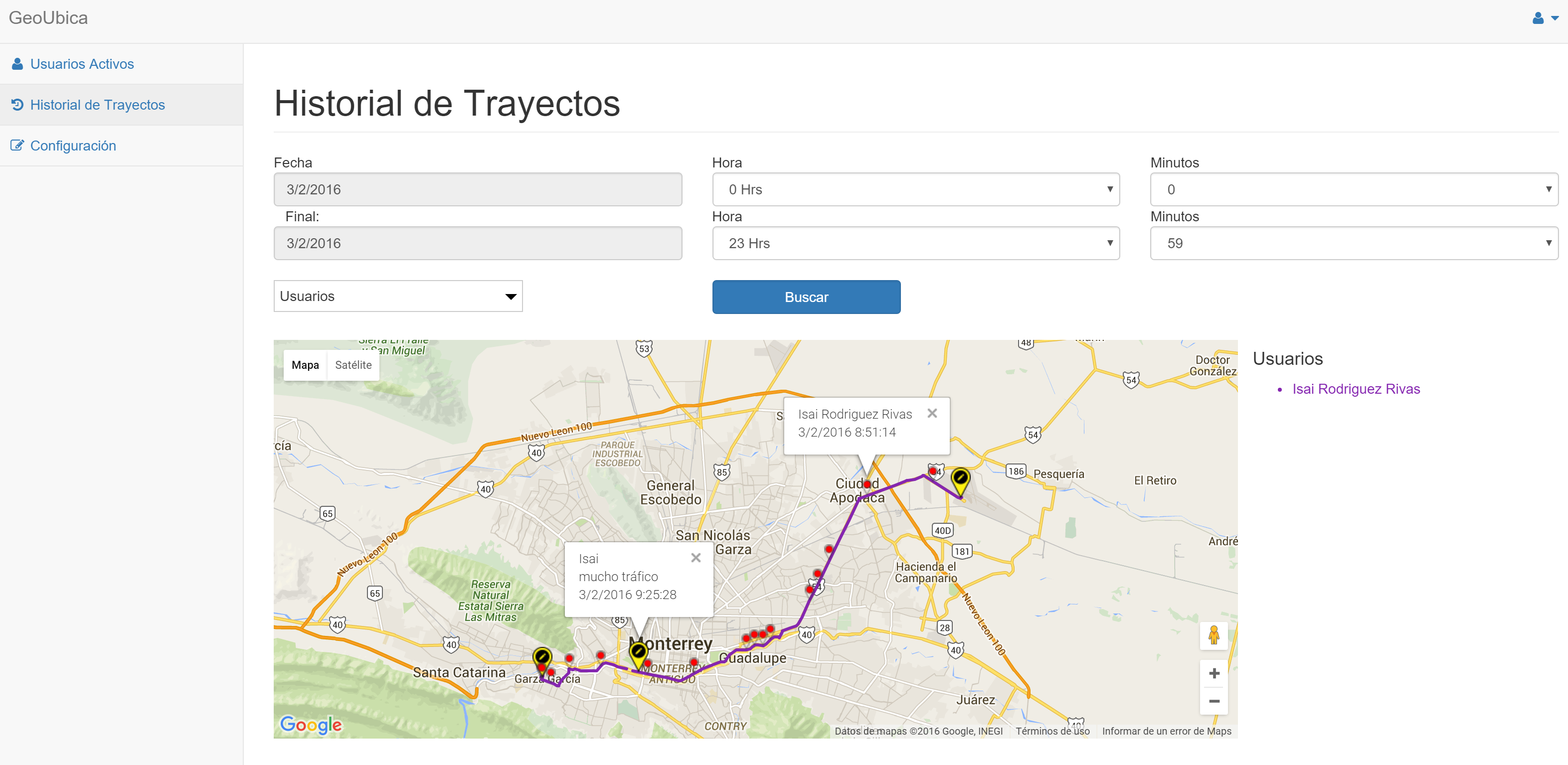The height and width of the screenshot is (765, 1568).
Task: Click the info window text 3/2/2016 9:25:28
Action: pyautogui.click(x=628, y=595)
